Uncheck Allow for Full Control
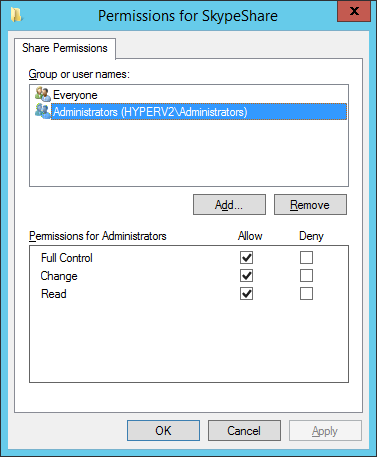The height and width of the screenshot is (457, 377). pyautogui.click(x=246, y=258)
